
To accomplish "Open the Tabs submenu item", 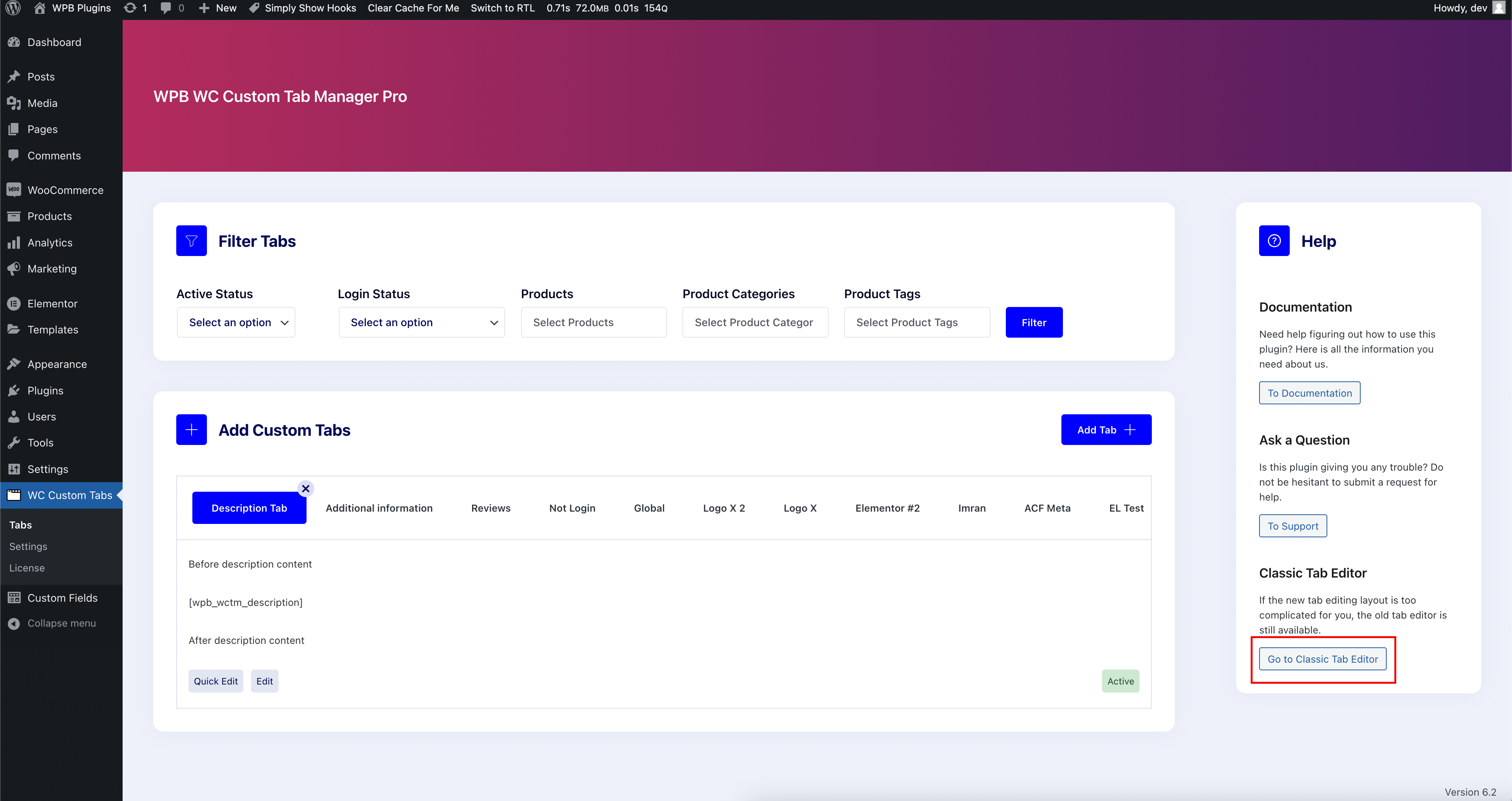I will tap(21, 525).
